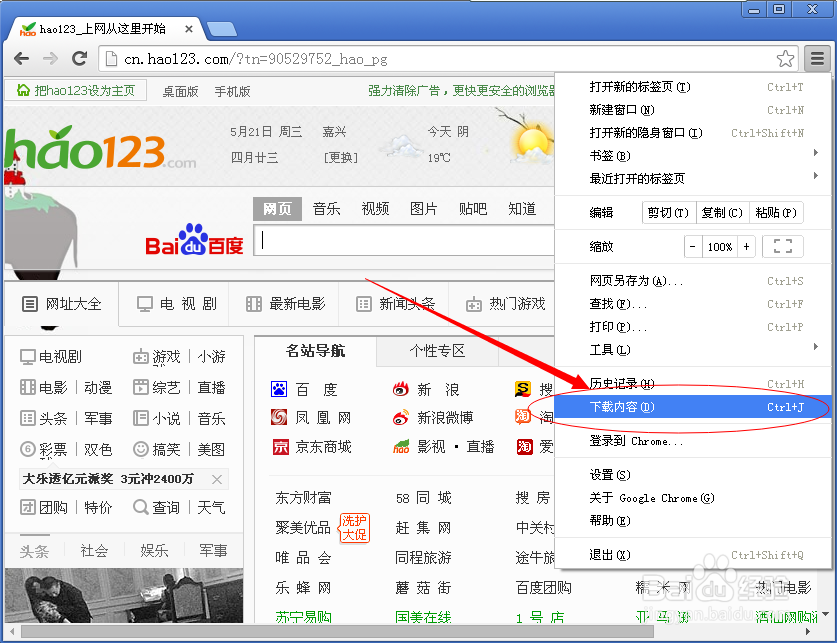
Task: Toggle the Chrome hamburger menu button
Action: click(817, 58)
